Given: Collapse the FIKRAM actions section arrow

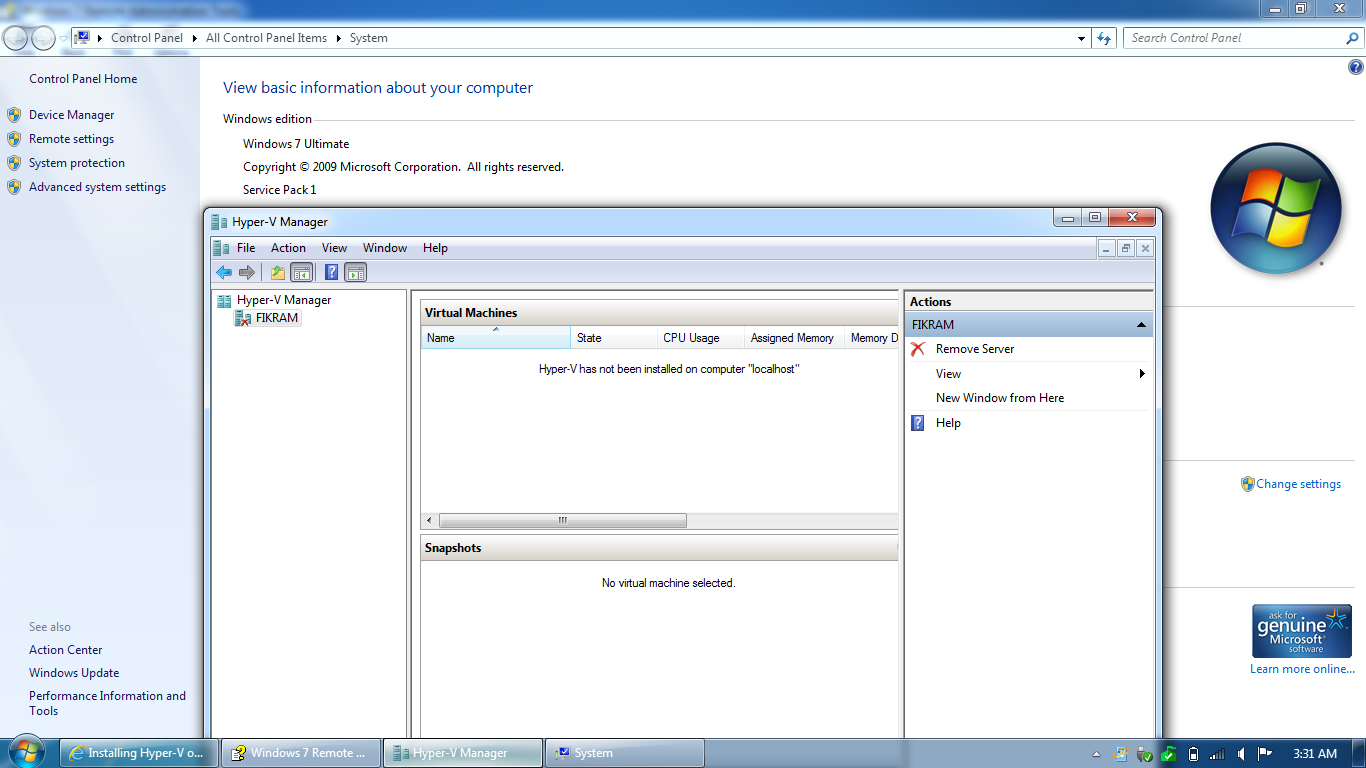Looking at the screenshot, I should tap(1141, 325).
